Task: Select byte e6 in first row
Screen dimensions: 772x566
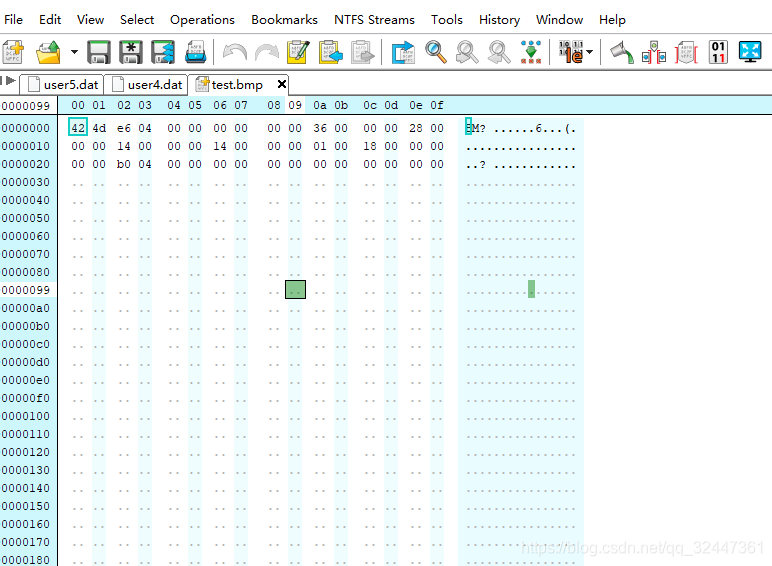Action: pos(124,128)
